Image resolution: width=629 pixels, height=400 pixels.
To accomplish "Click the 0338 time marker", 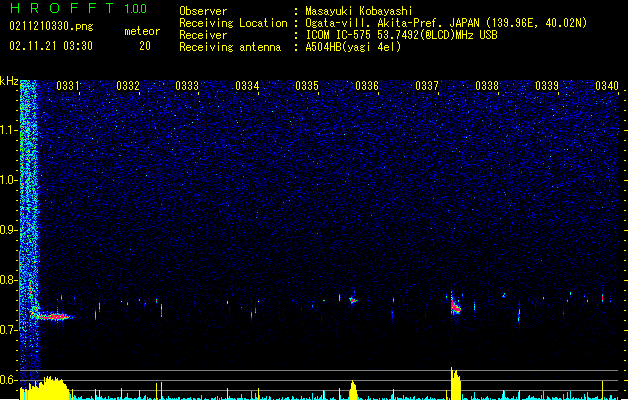I will tap(487, 86).
